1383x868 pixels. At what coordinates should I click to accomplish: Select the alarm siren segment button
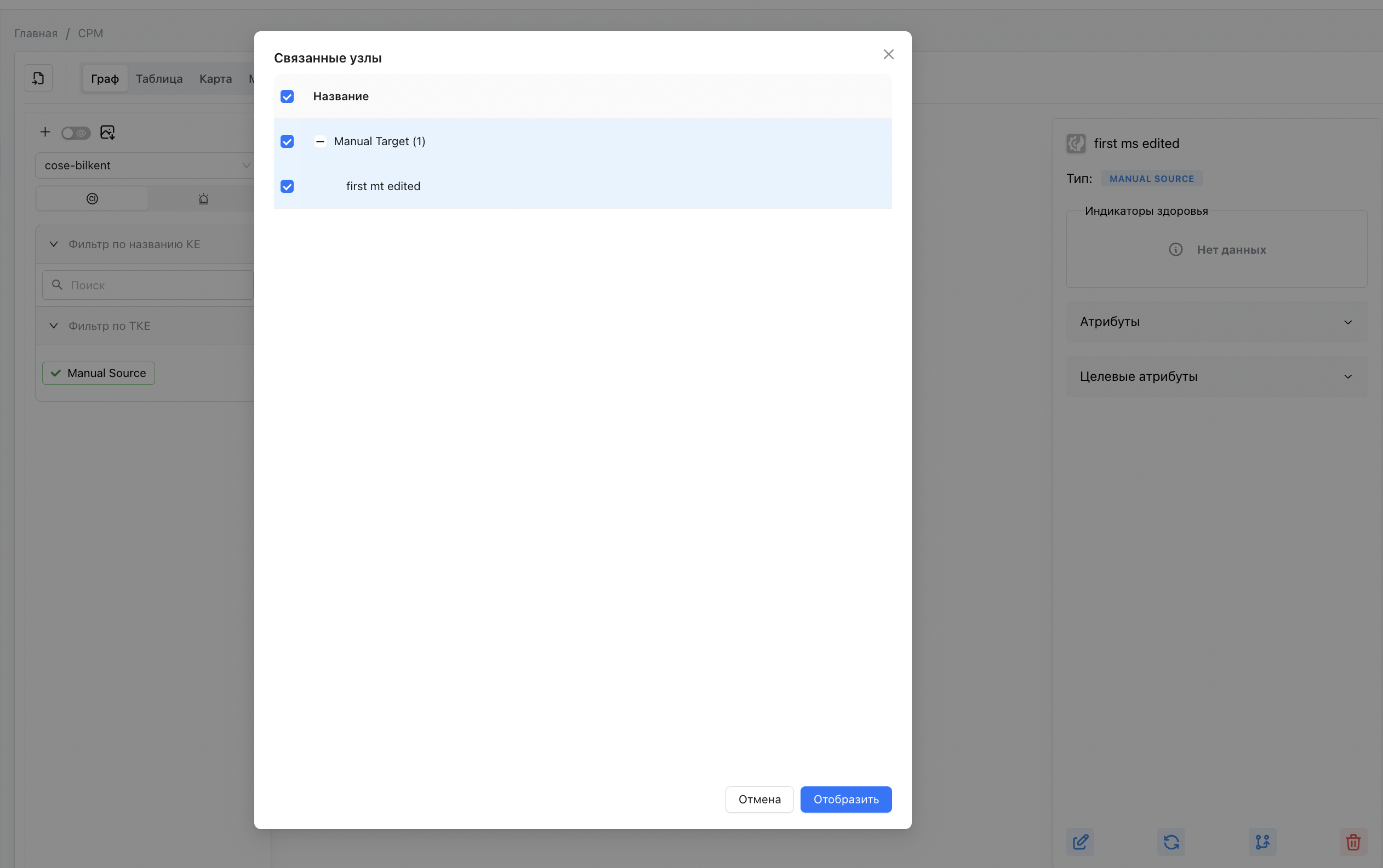[203, 198]
